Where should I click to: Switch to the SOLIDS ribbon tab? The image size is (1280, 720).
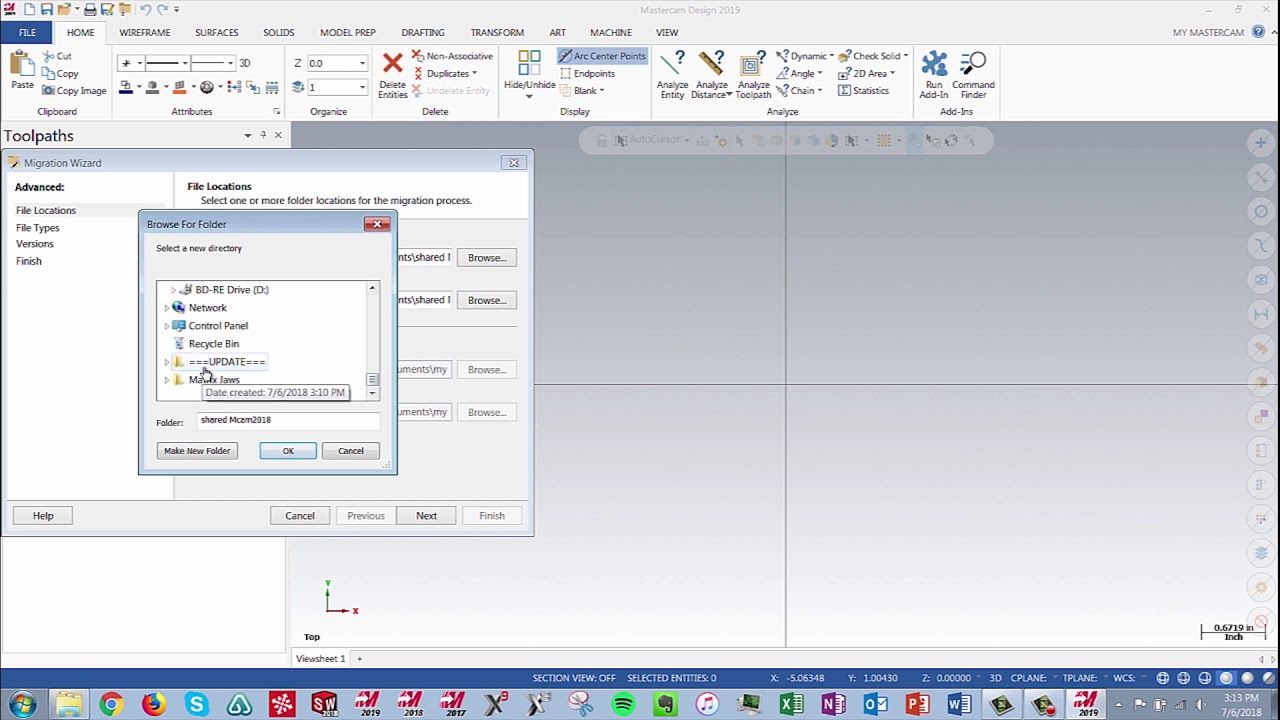pos(279,32)
